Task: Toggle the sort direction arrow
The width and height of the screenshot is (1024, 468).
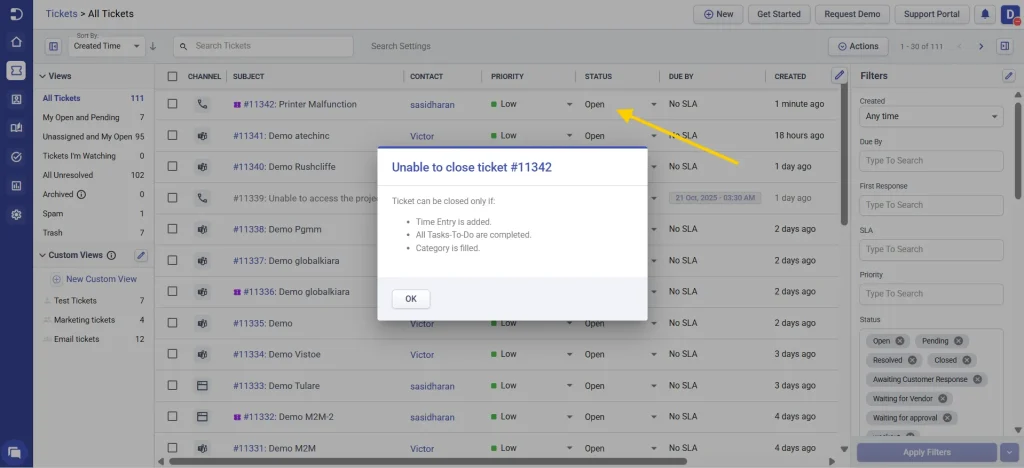Action: 153,46
